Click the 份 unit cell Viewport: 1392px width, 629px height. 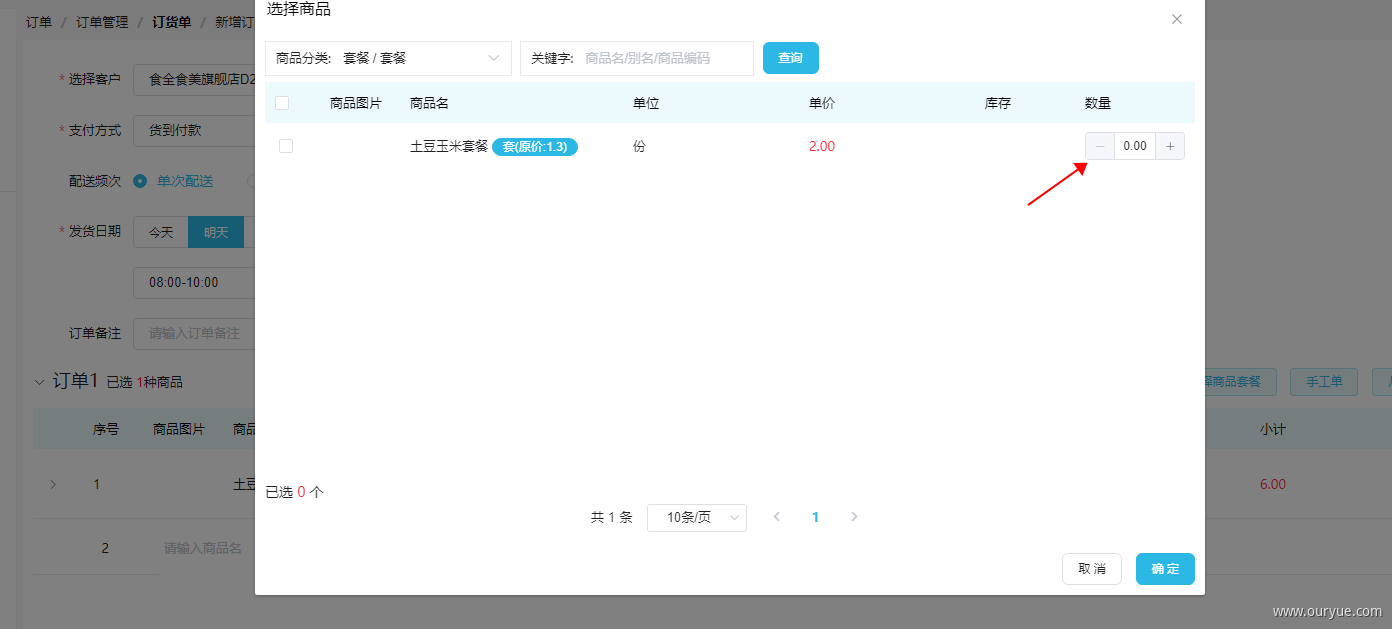[640, 146]
